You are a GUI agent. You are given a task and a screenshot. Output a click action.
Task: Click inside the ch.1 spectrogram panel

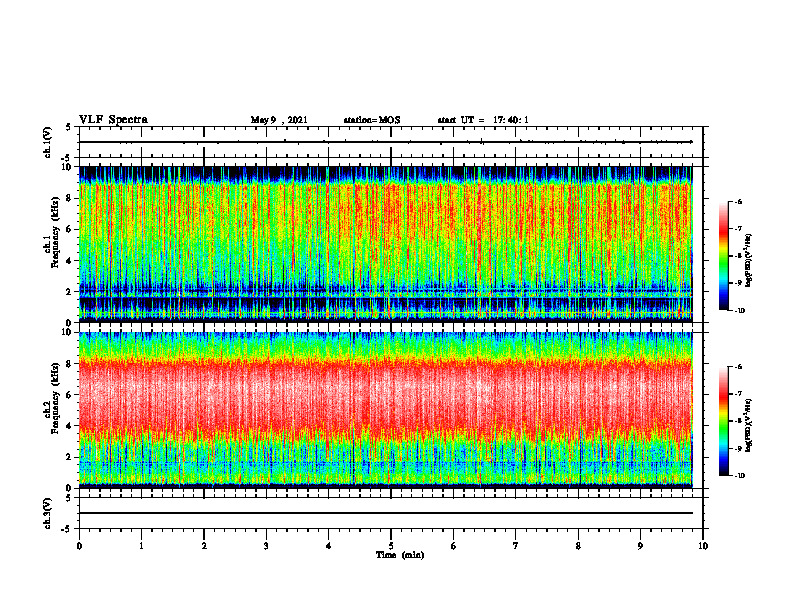(x=385, y=244)
